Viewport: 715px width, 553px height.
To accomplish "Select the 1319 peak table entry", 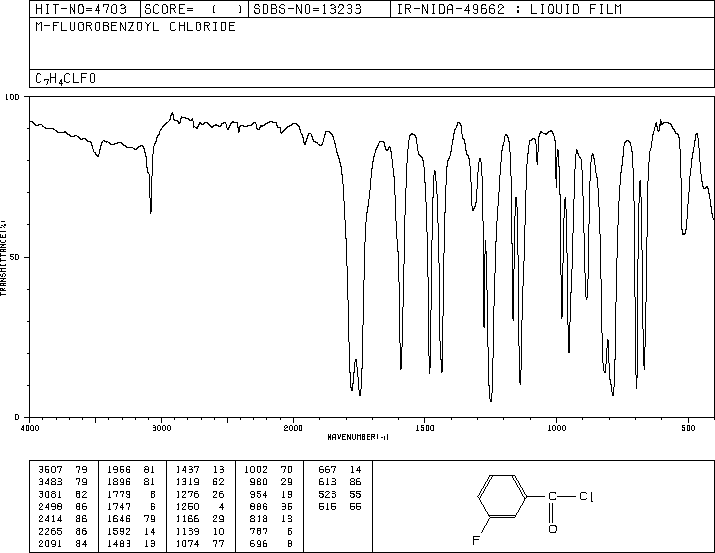I will pos(200,482).
